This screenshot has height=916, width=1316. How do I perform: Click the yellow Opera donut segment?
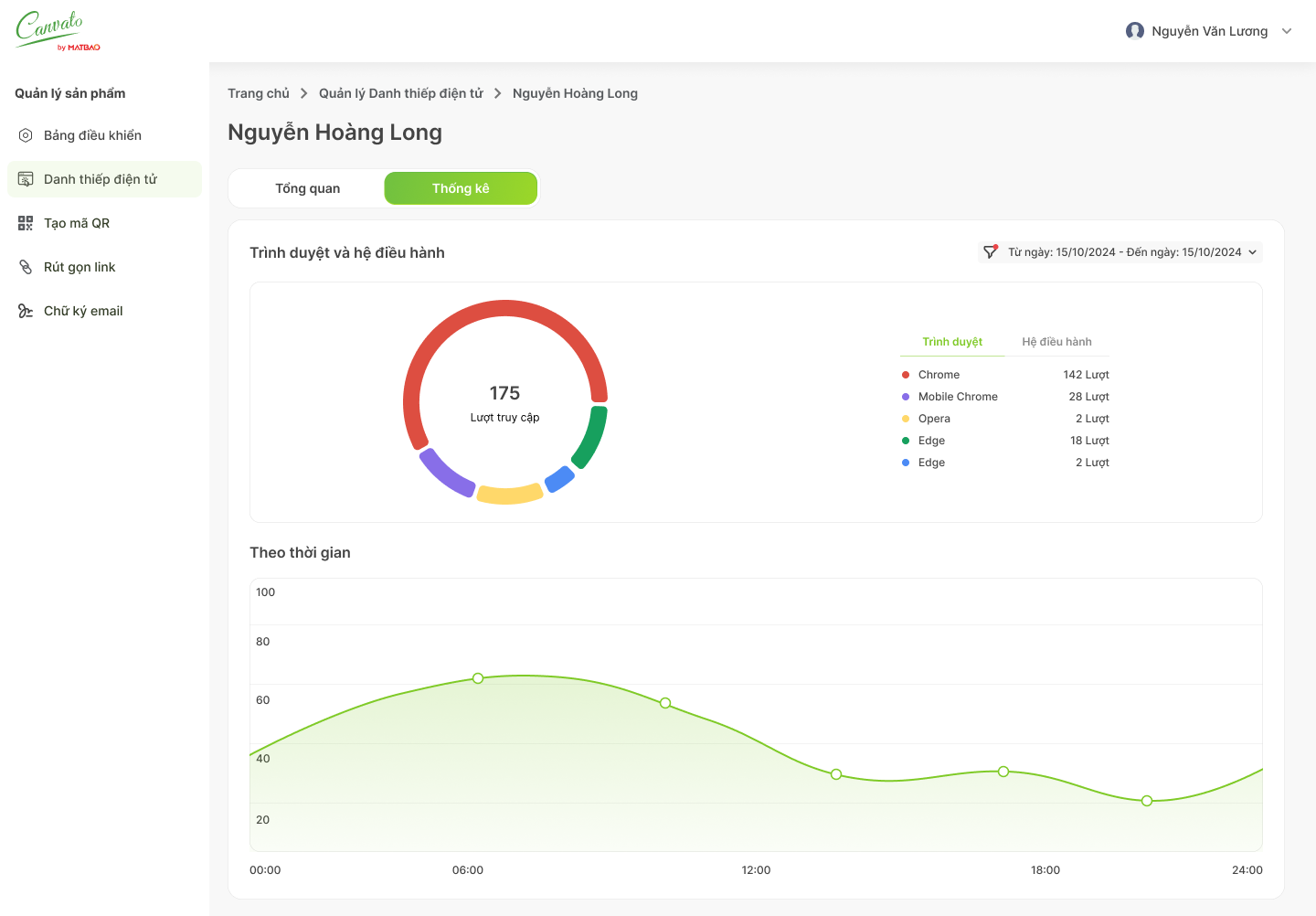[x=509, y=495]
